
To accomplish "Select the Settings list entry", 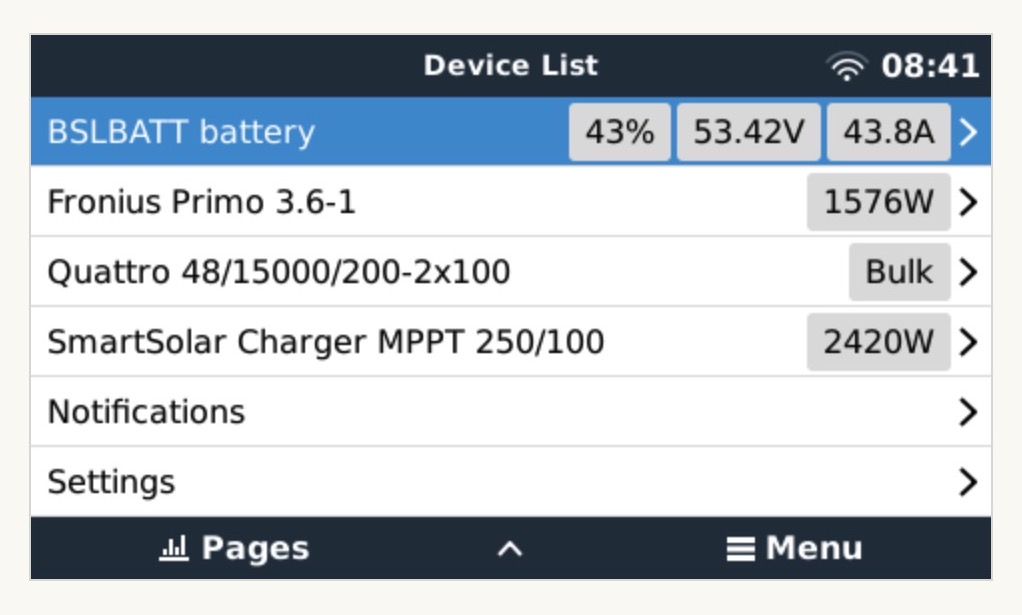I will [111, 482].
